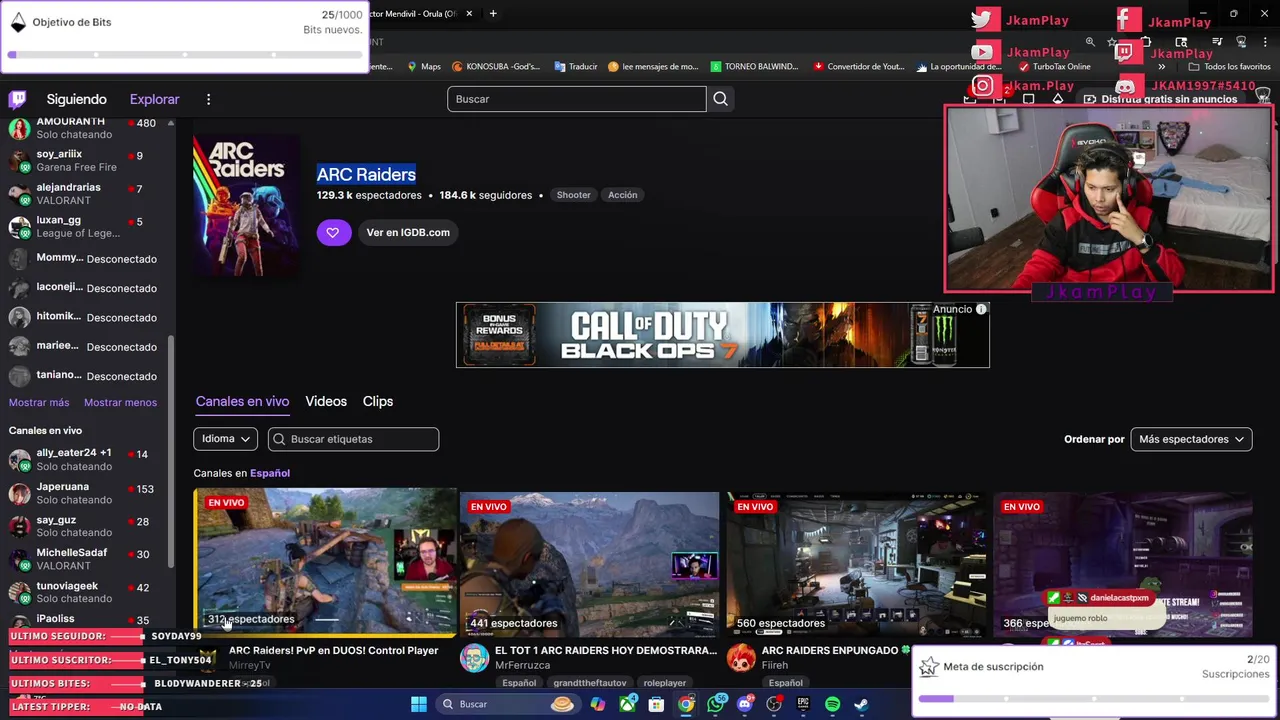Open the 560 espectadores stream thumbnail
This screenshot has width=1280, height=720.
click(856, 563)
